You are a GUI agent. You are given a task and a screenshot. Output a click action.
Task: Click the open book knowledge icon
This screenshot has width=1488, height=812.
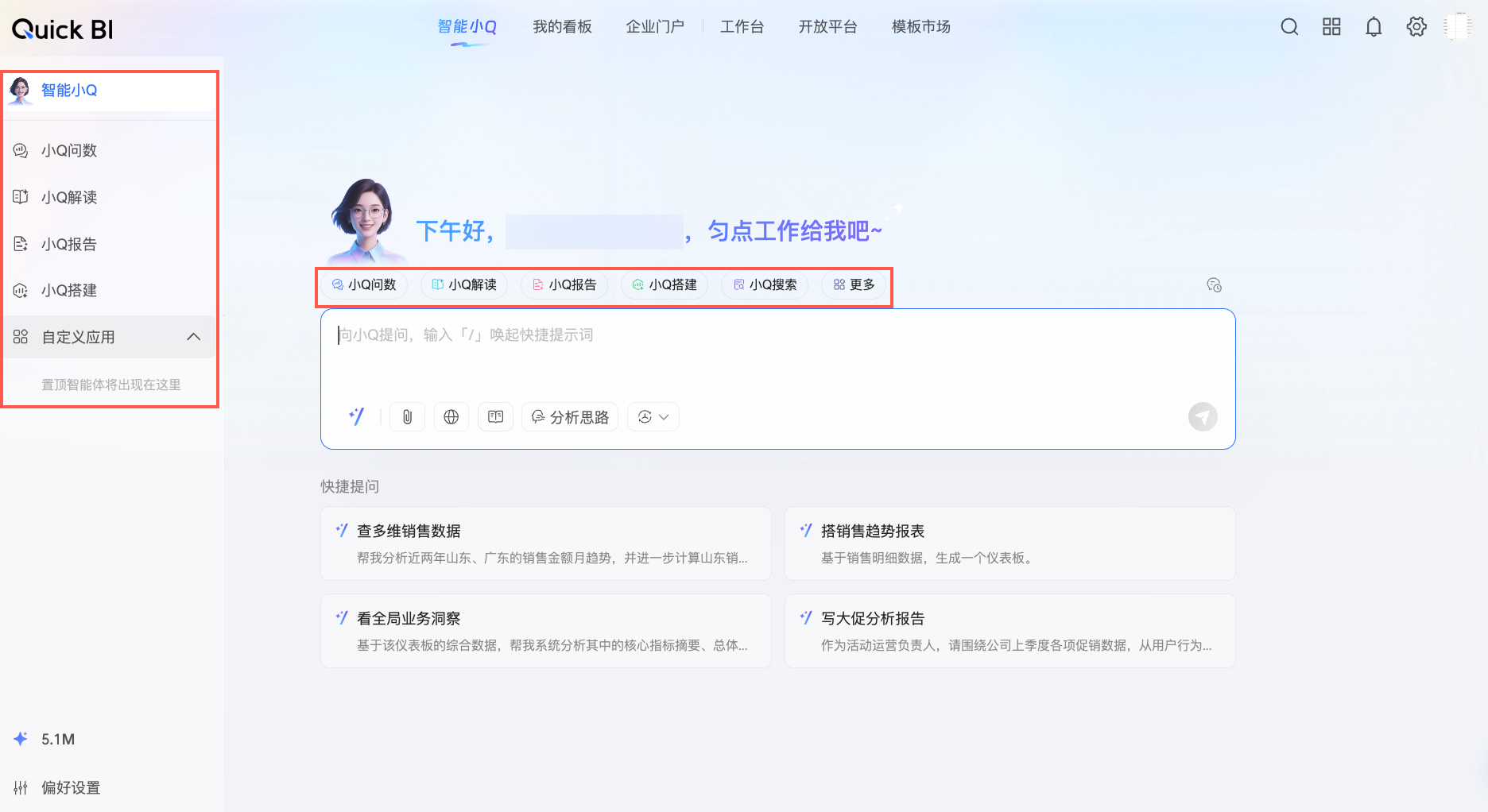[495, 417]
